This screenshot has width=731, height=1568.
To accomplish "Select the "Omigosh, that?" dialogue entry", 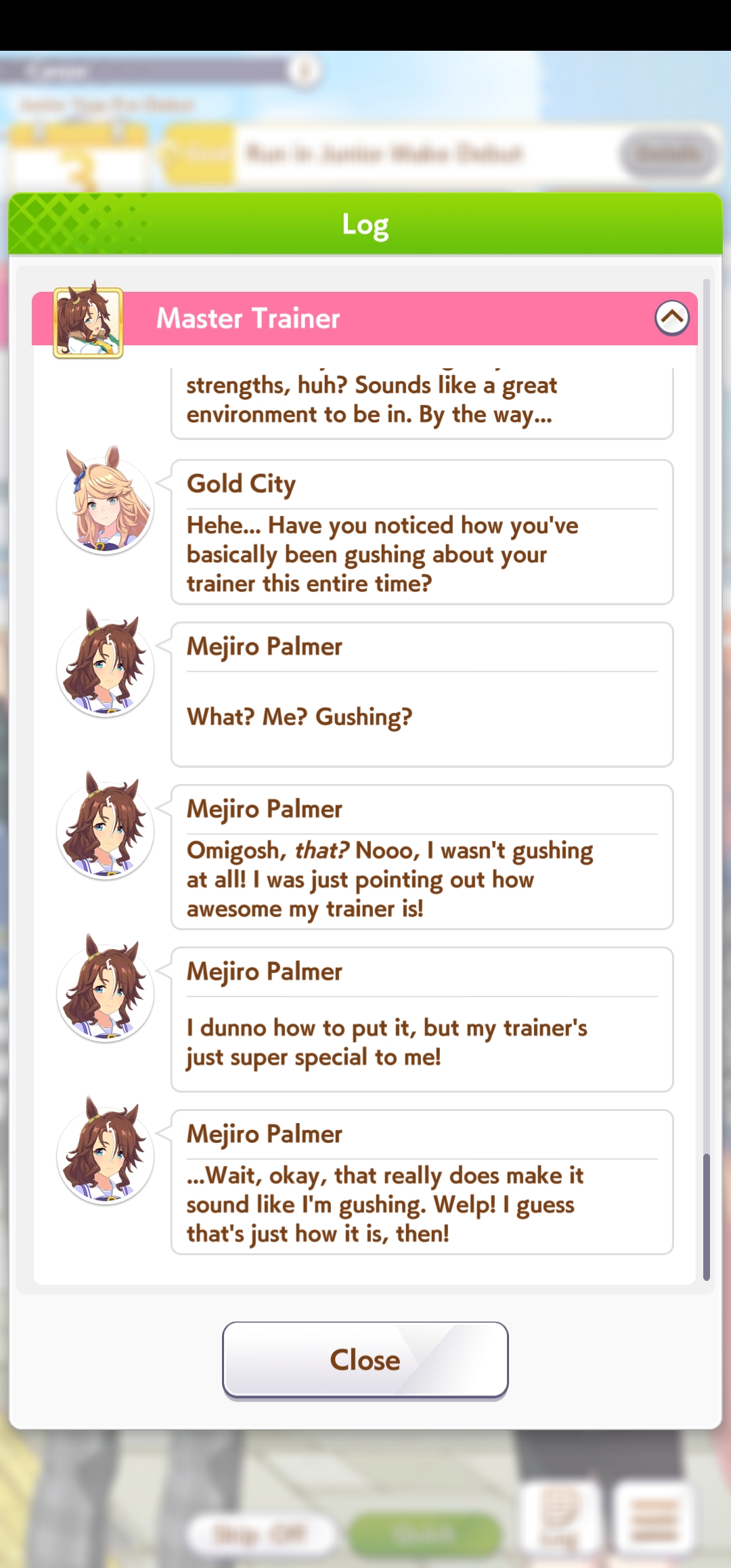I will (422, 857).
